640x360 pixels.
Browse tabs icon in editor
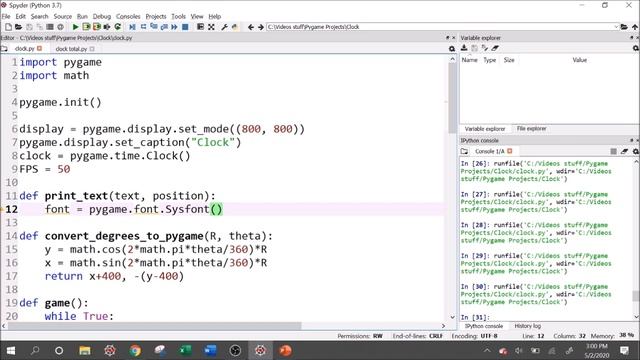click(x=4, y=49)
